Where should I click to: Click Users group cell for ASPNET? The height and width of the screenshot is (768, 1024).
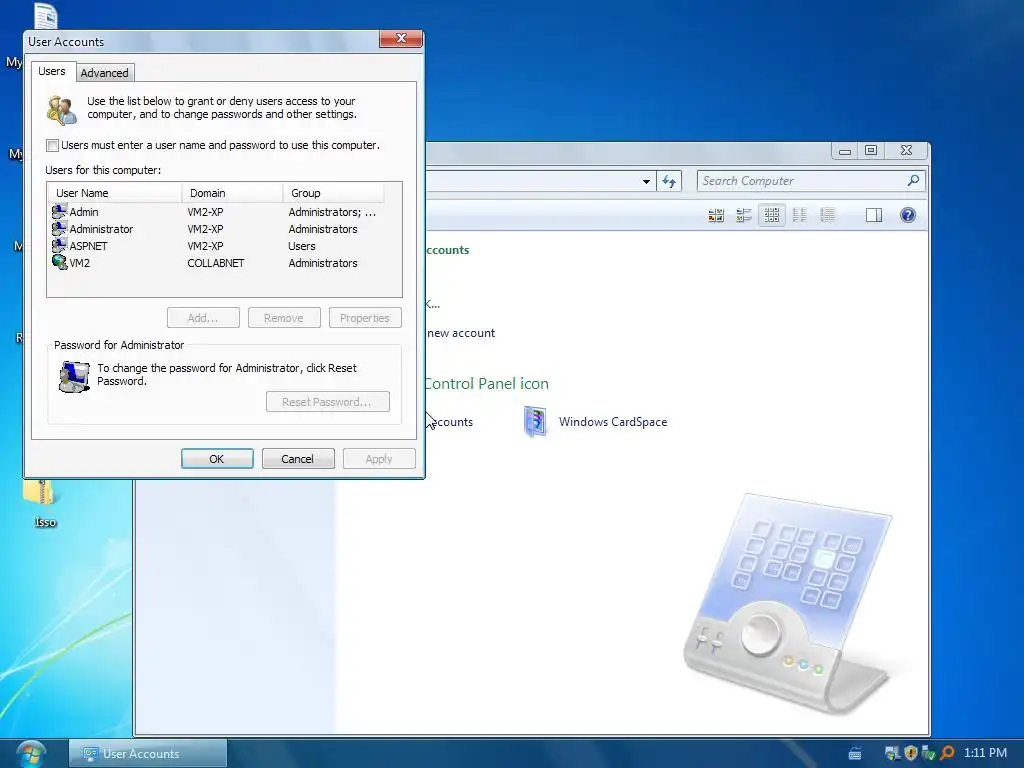302,246
